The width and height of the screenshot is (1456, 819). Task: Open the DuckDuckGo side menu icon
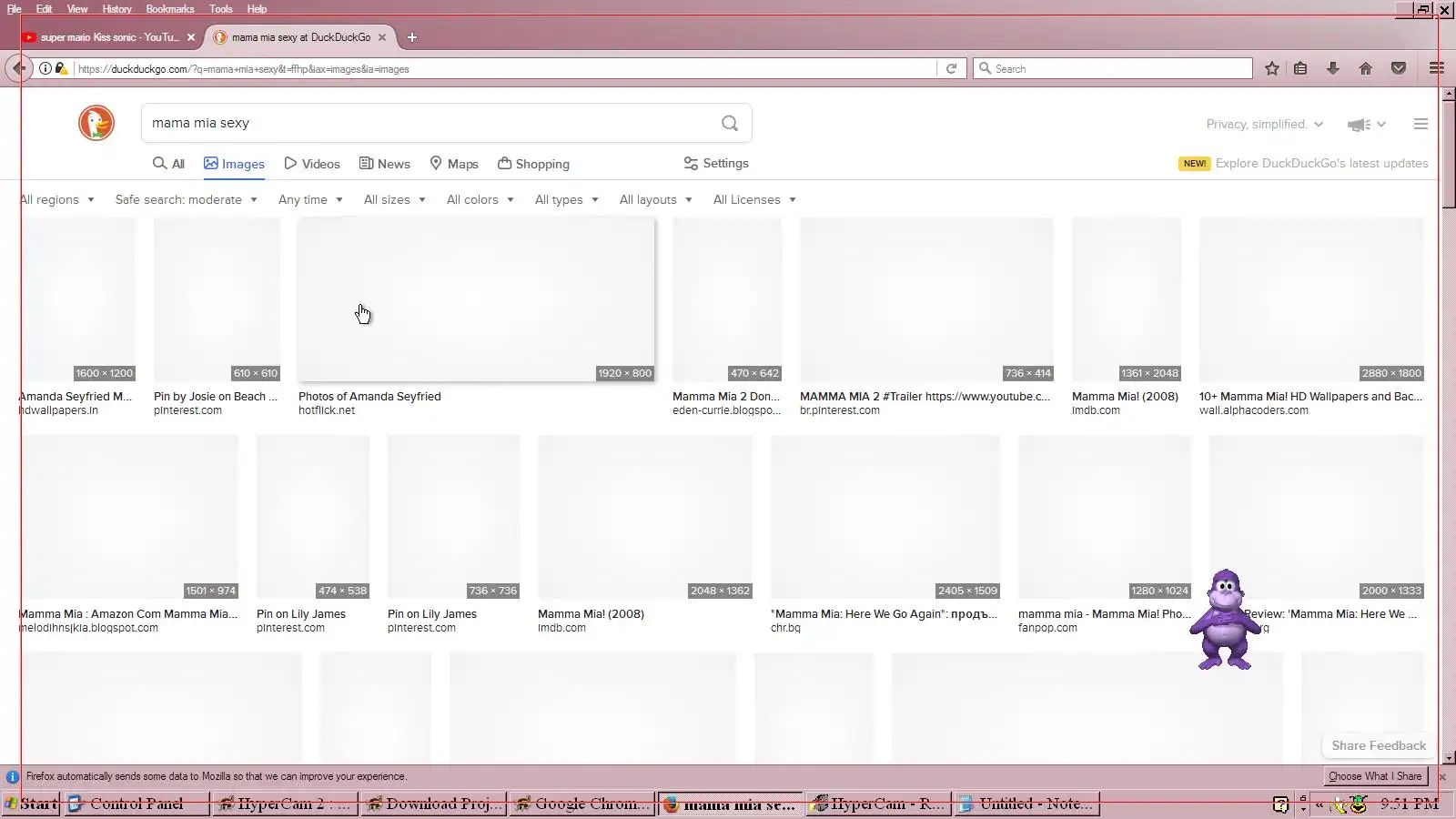(1421, 124)
